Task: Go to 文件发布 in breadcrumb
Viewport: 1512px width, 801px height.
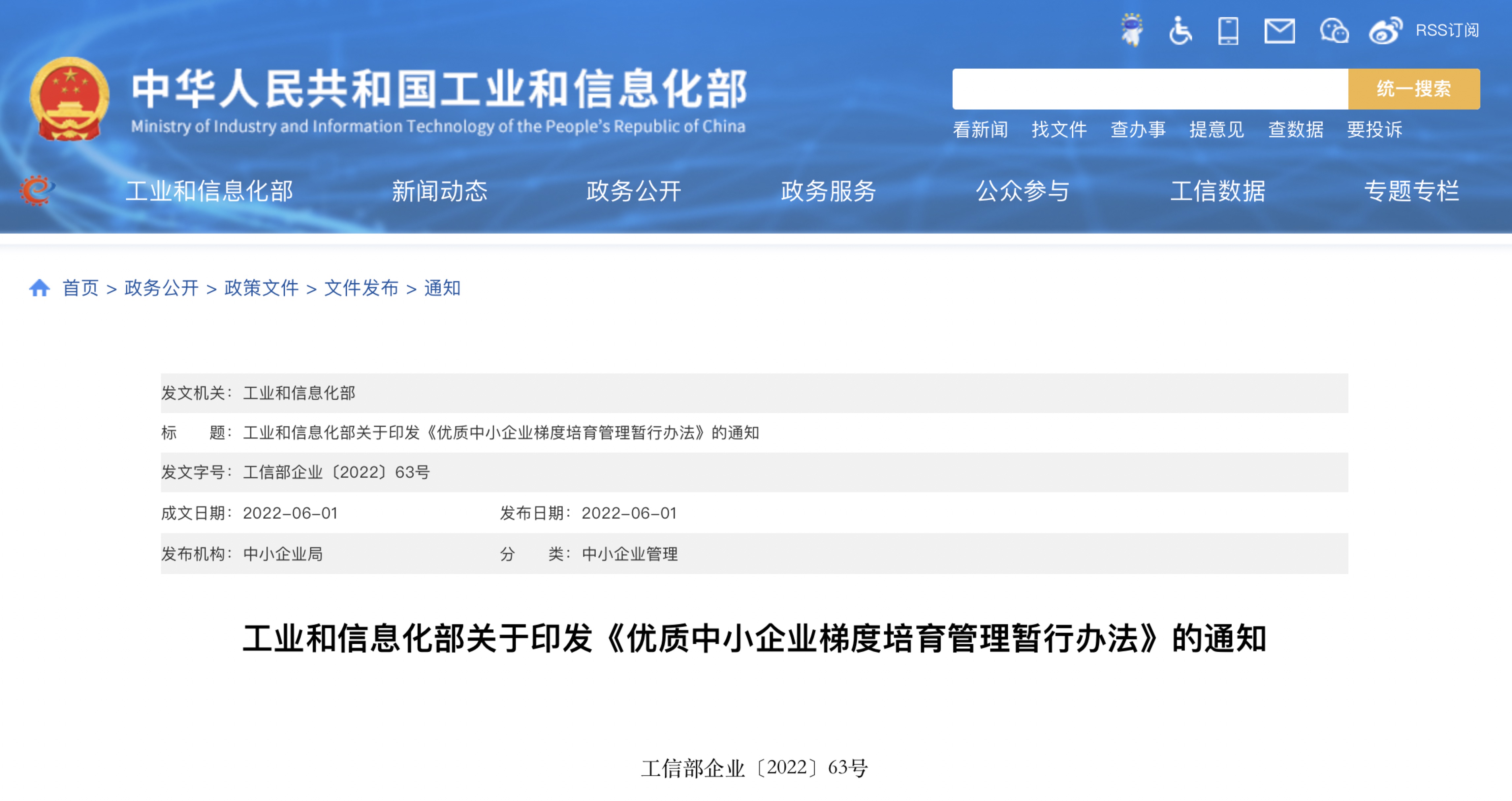Action: (x=361, y=288)
